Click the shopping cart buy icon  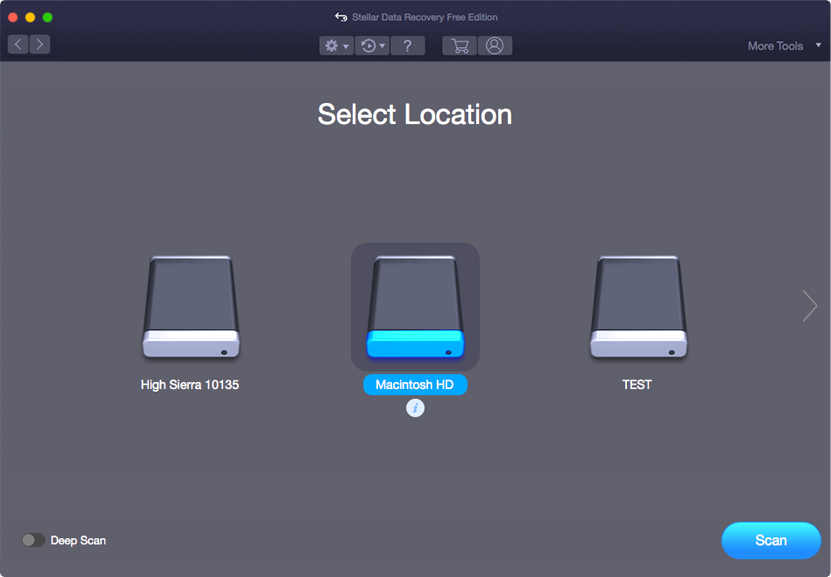459,46
